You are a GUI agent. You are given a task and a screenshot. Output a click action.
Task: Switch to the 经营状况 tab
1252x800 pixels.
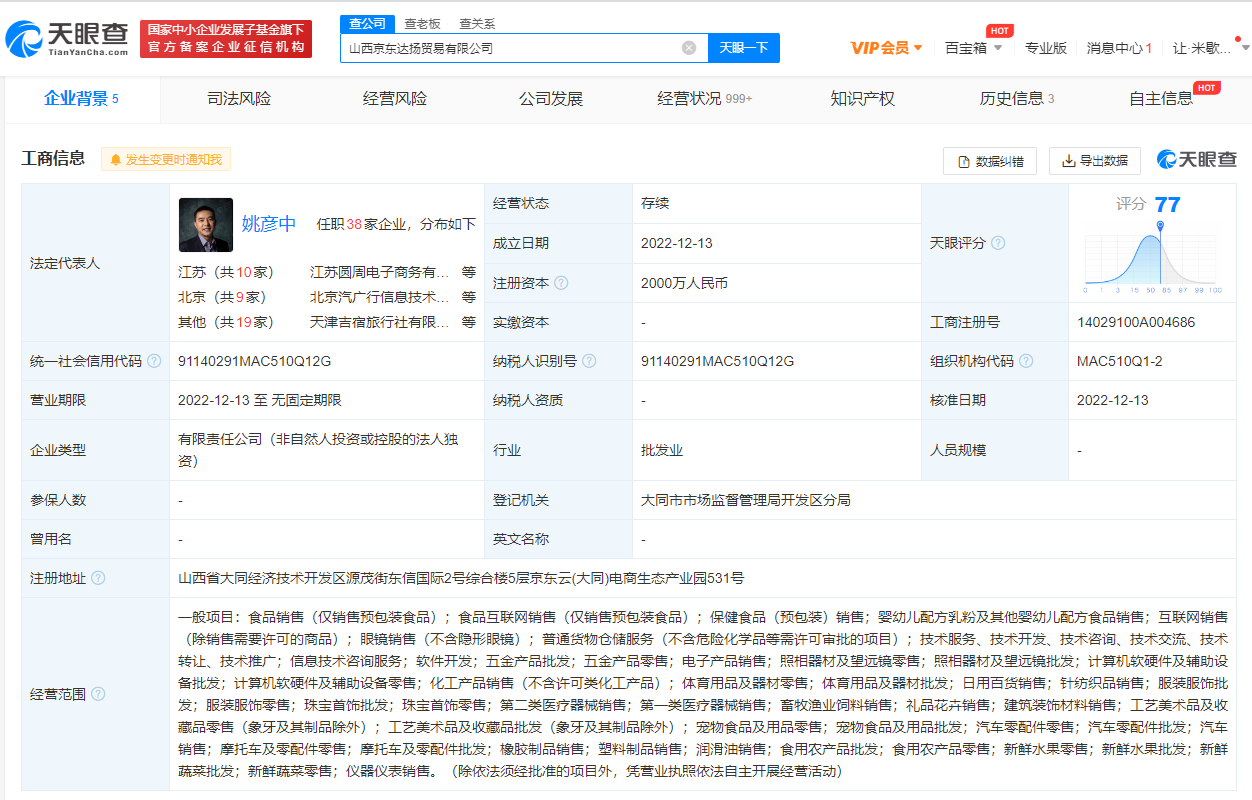(704, 99)
